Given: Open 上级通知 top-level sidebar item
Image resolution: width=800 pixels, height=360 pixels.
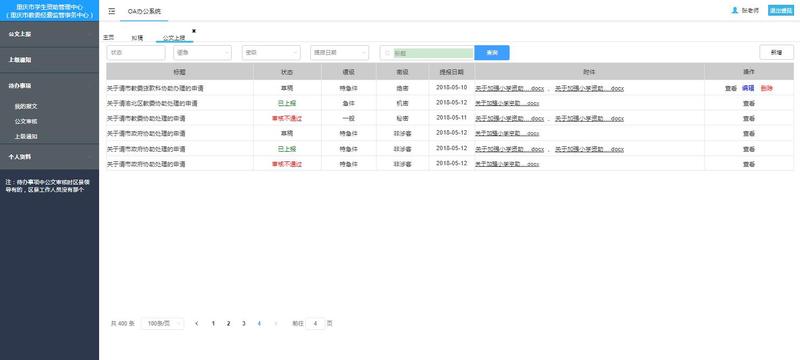Looking at the screenshot, I should pyautogui.click(x=49, y=60).
